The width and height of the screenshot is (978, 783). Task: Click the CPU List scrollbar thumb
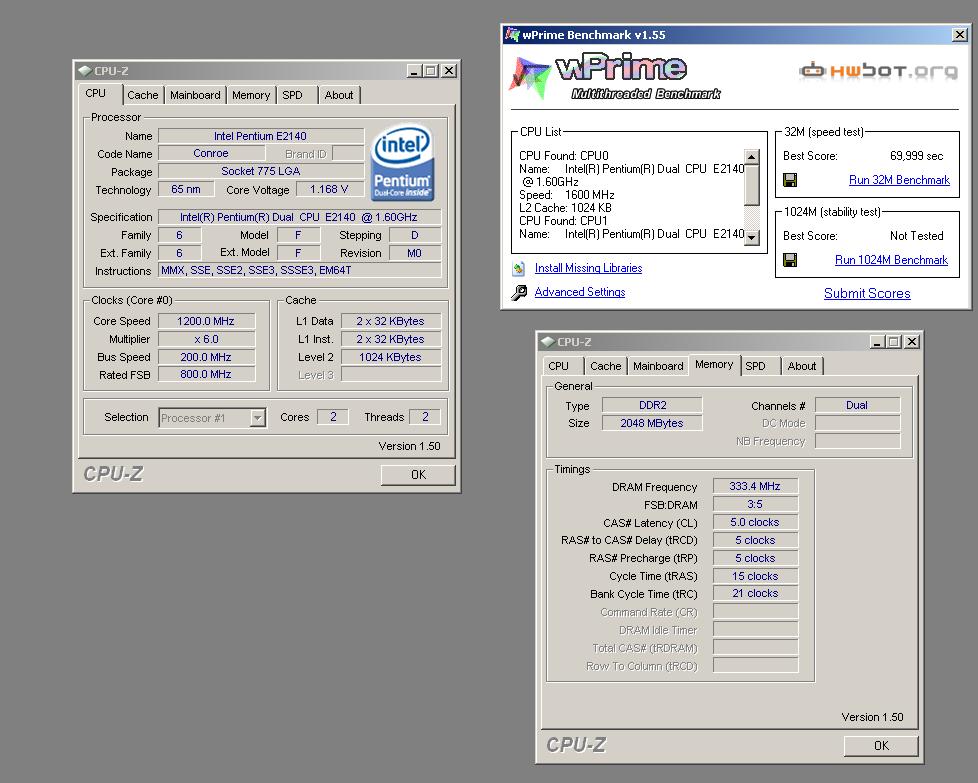(752, 185)
